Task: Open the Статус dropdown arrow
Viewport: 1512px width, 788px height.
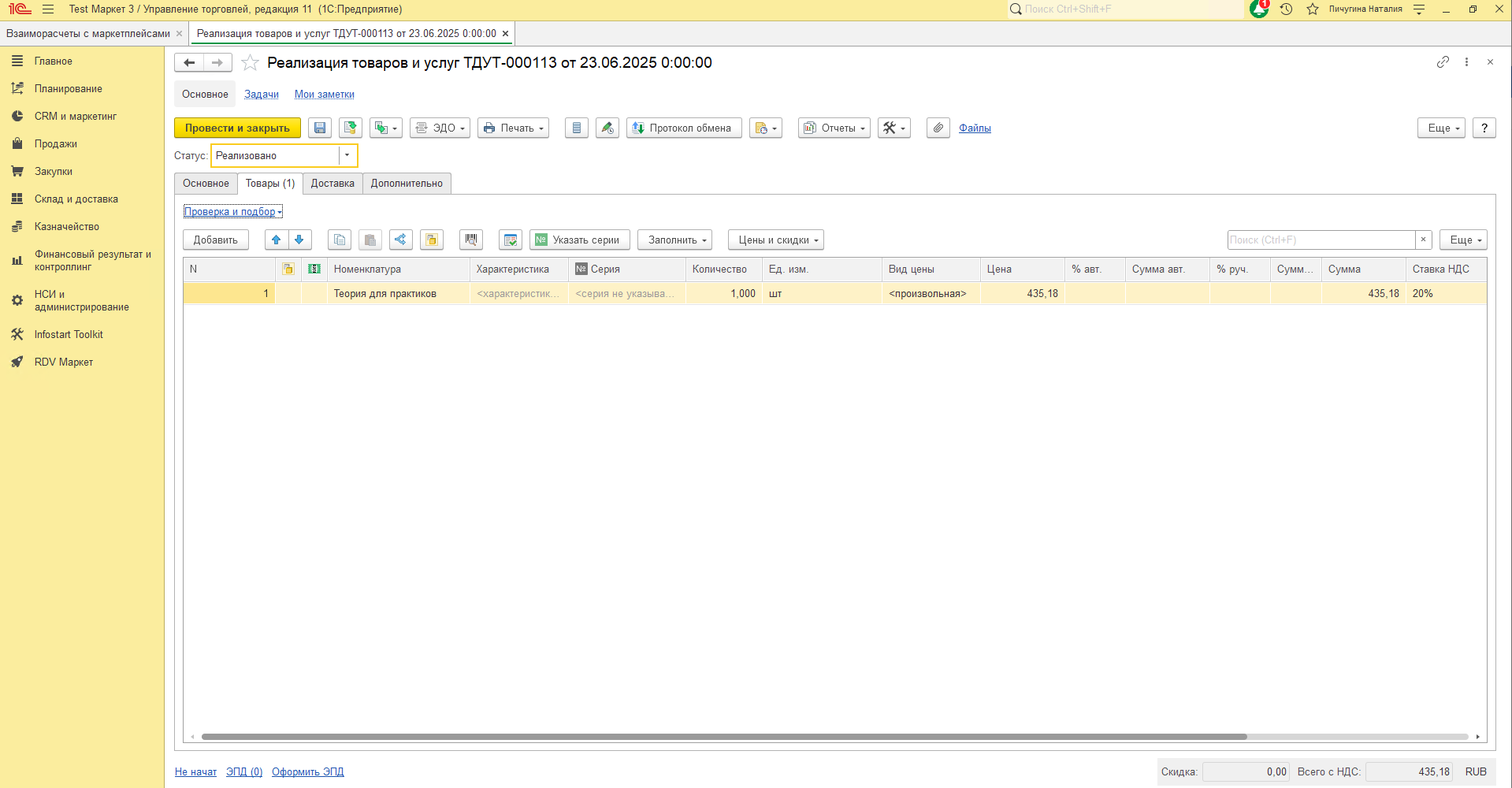Action: 347,155
